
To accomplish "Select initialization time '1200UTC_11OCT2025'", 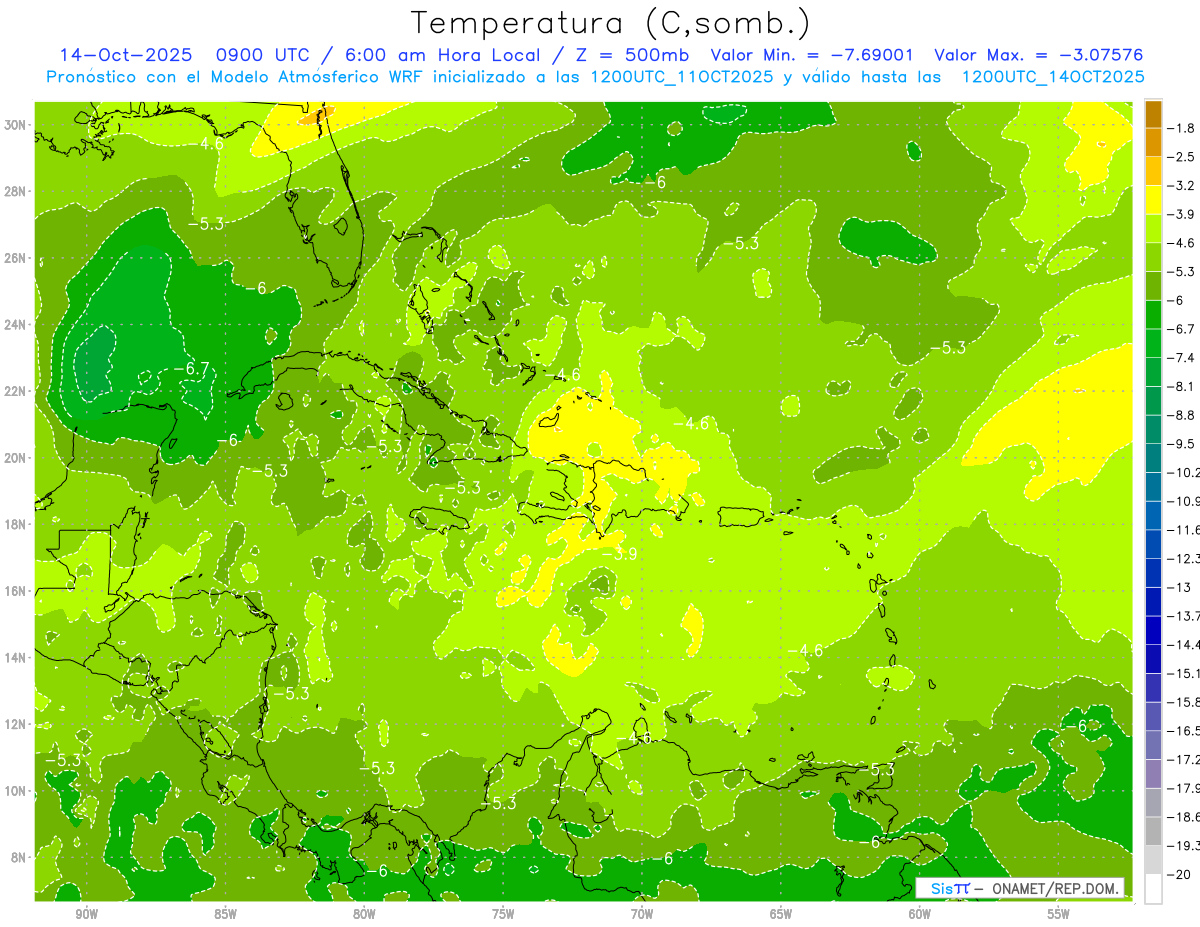I will (682, 76).
